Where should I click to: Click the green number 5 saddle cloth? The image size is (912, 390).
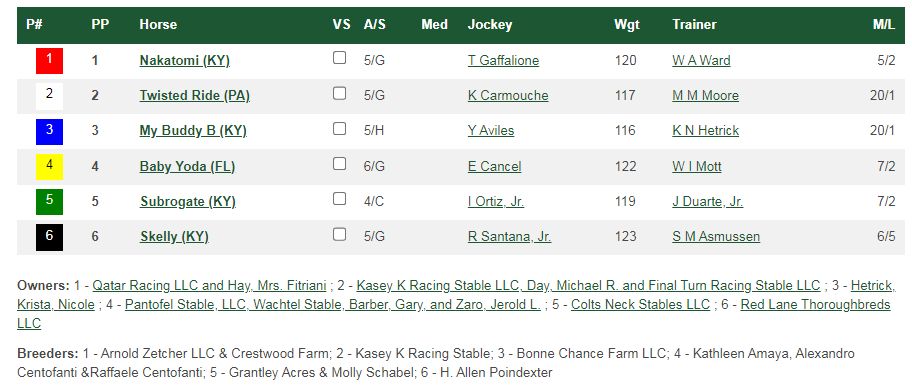[49, 202]
